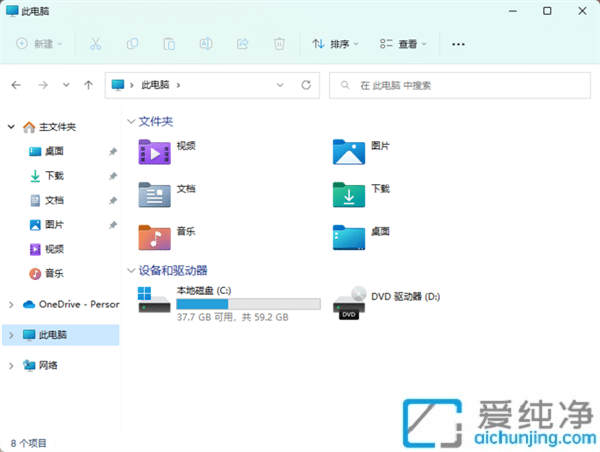Click the Paste clipboard icon
The image size is (600, 452).
[169, 44]
